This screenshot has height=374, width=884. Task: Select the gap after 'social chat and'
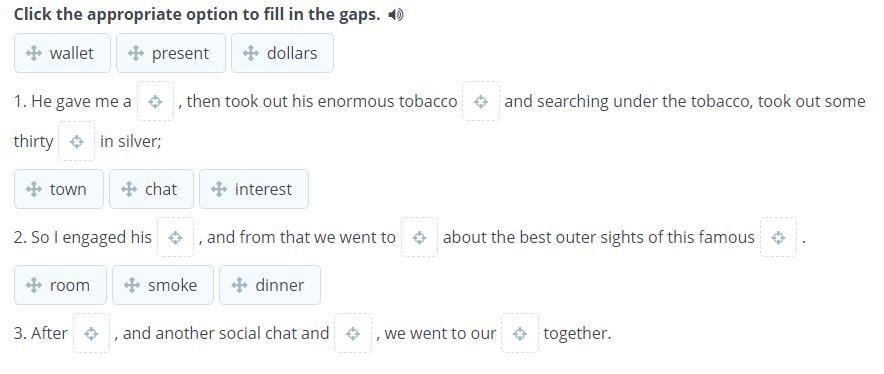tap(353, 333)
